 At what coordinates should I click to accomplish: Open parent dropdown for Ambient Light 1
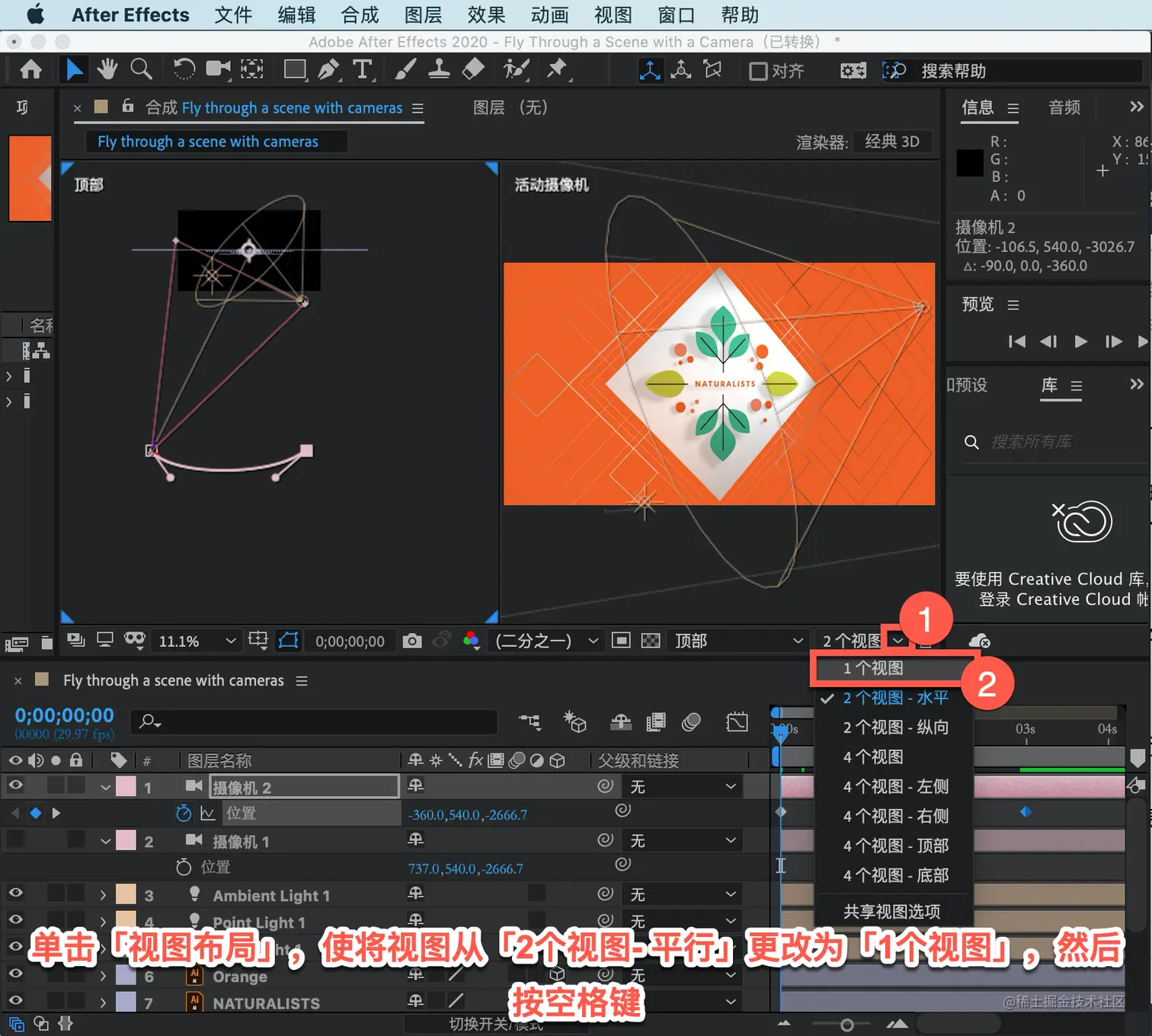coord(683,894)
